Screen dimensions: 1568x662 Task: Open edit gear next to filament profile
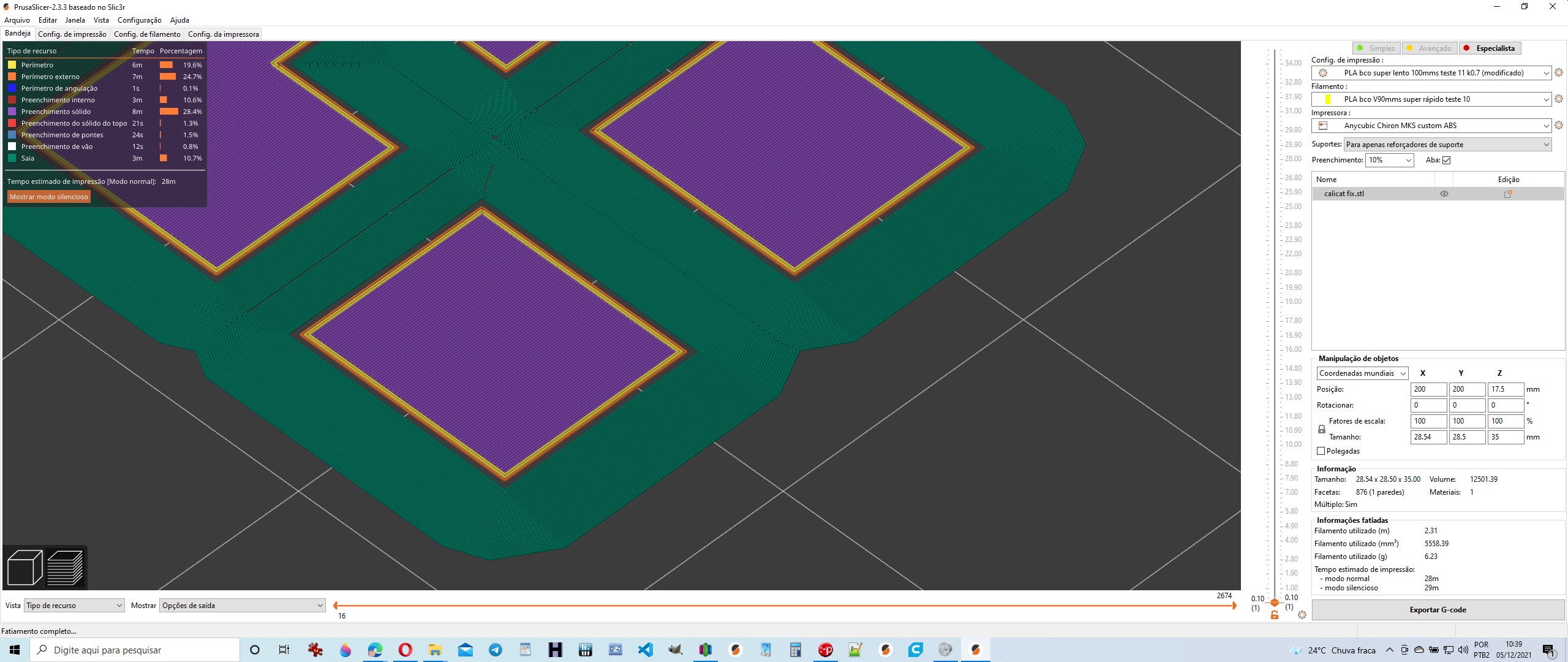1559,99
